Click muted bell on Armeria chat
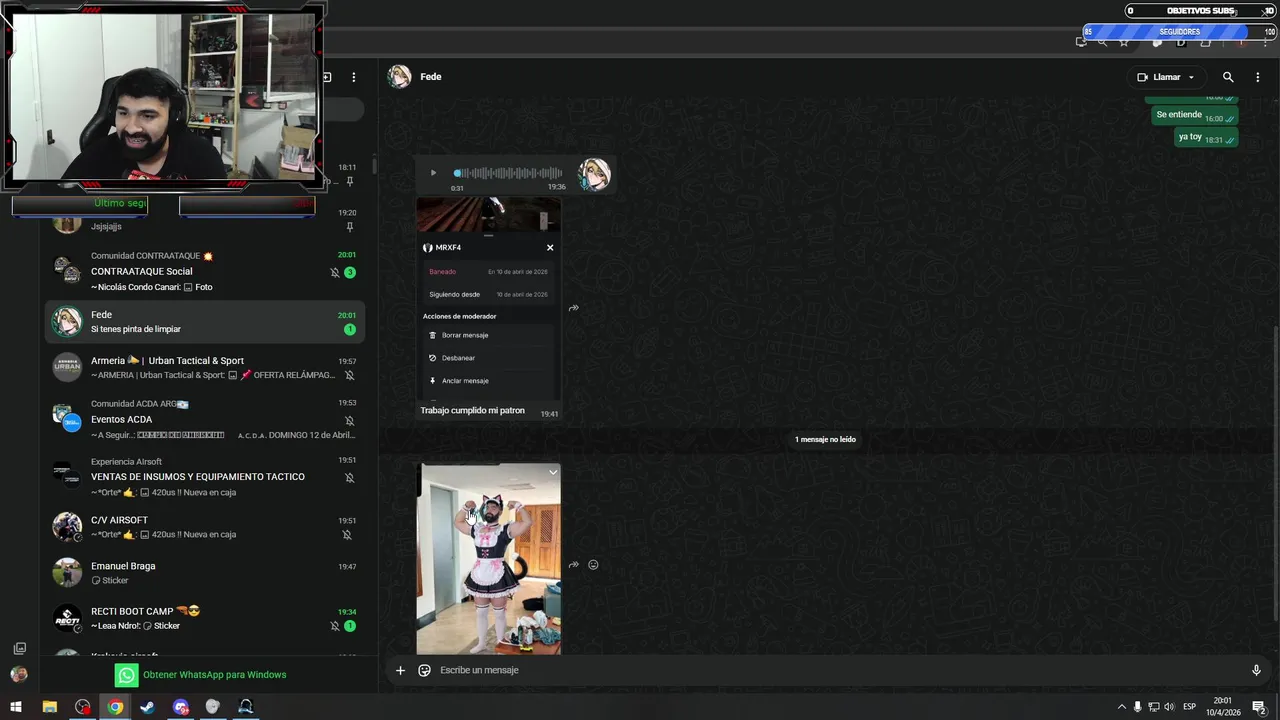This screenshot has height=720, width=1280. [x=350, y=376]
